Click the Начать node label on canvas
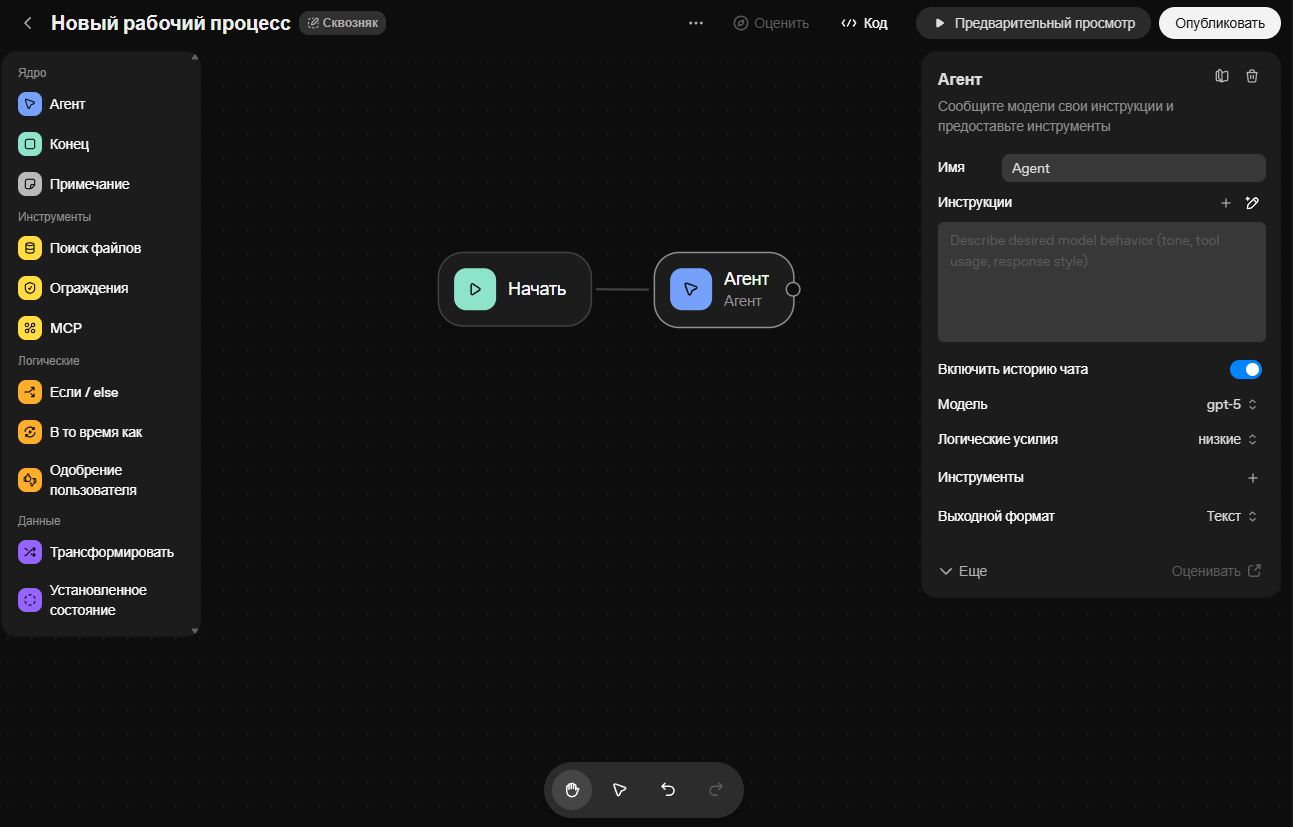Image resolution: width=1293 pixels, height=827 pixels. (537, 289)
